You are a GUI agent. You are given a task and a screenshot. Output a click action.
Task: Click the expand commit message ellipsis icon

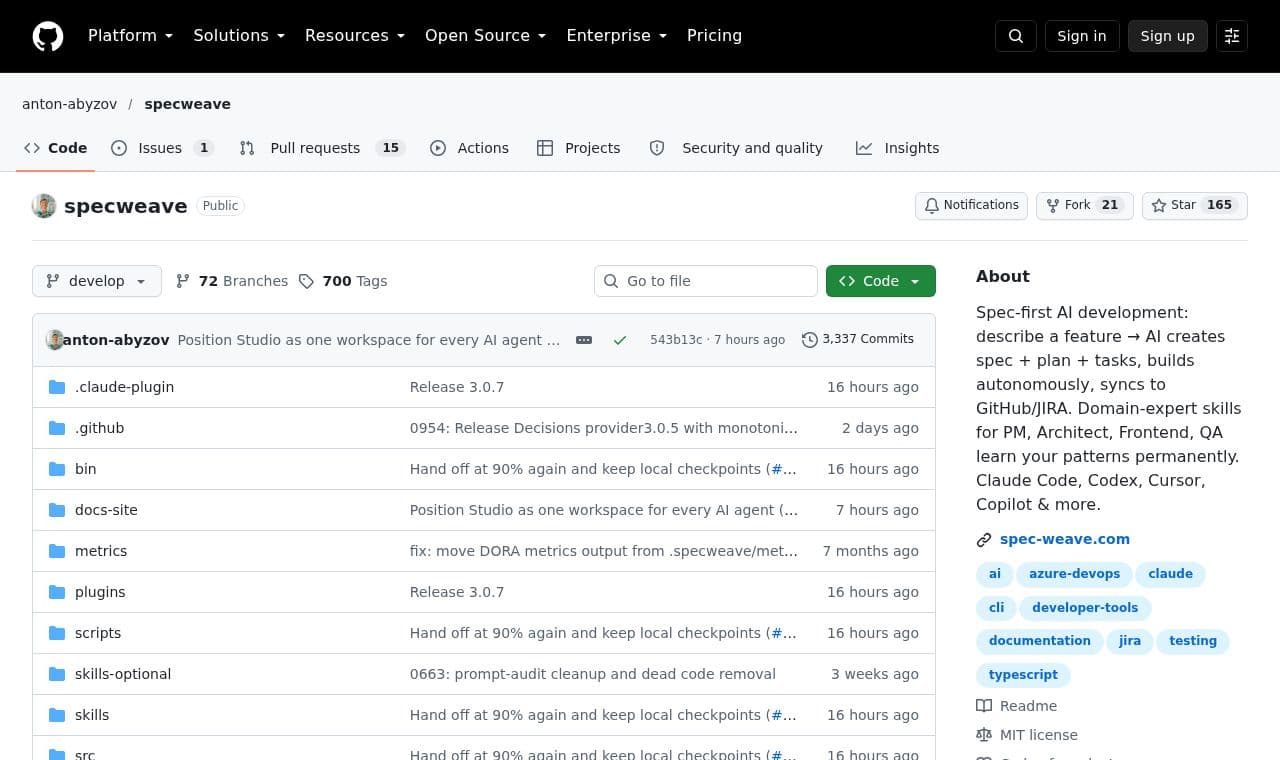click(x=584, y=340)
